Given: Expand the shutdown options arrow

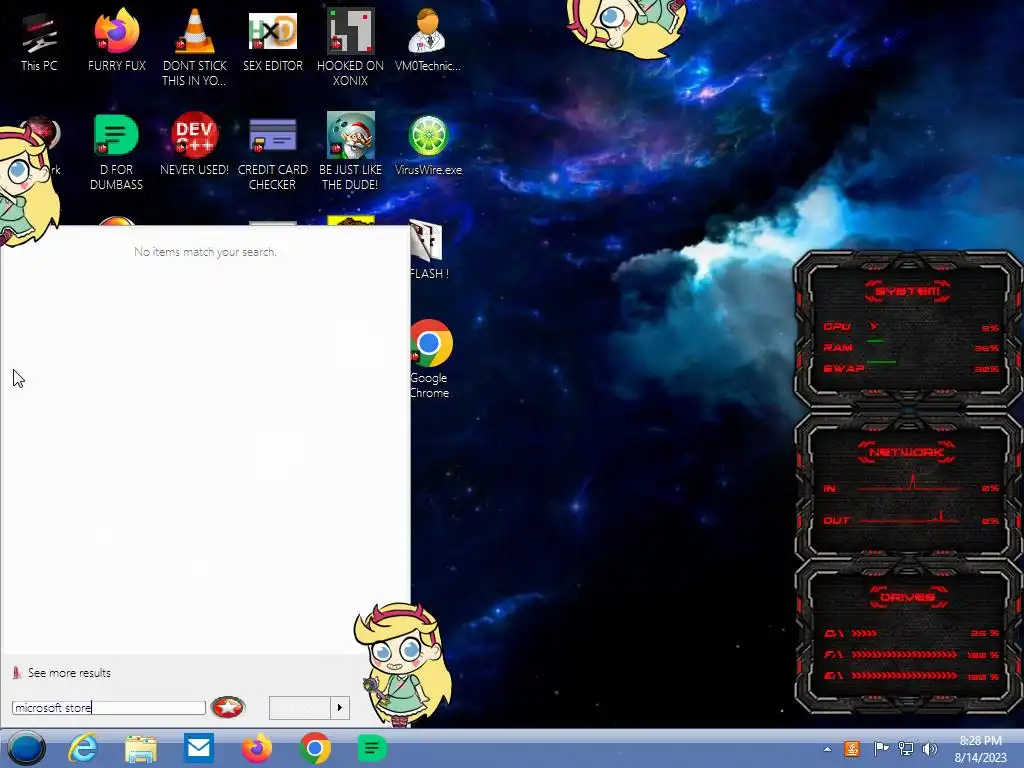Looking at the screenshot, I should (340, 707).
